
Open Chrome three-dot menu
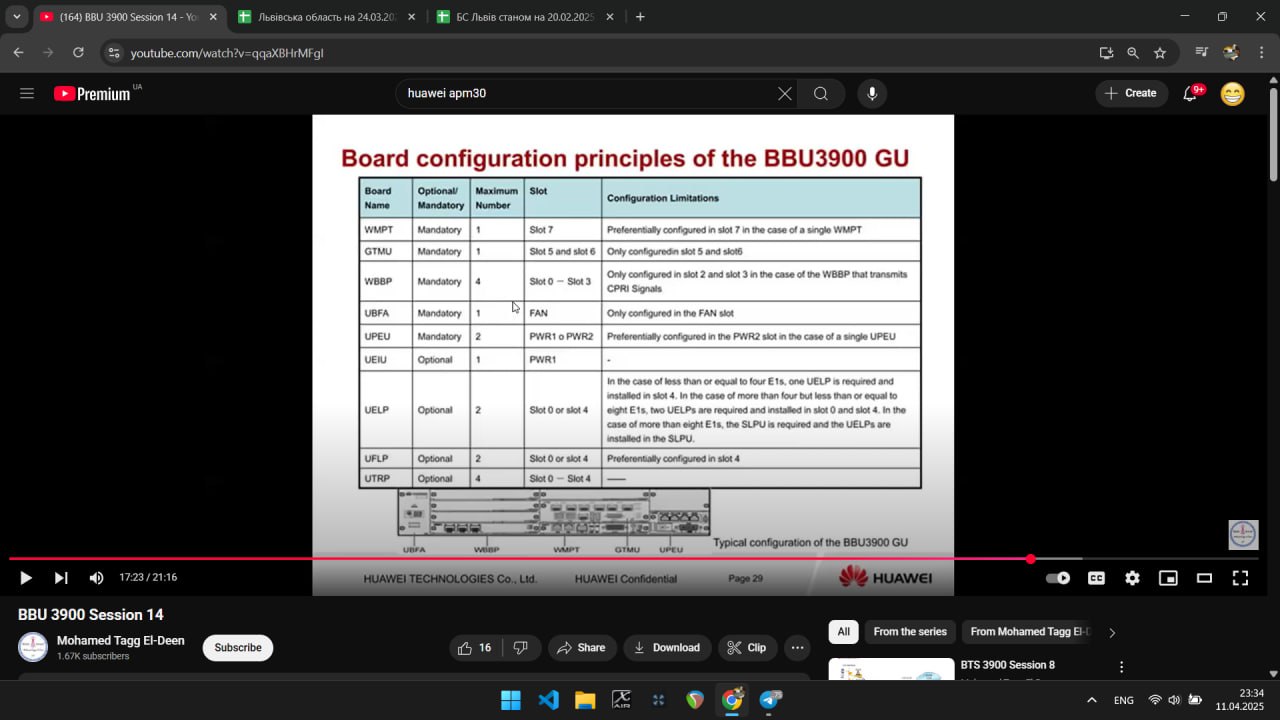[1262, 53]
